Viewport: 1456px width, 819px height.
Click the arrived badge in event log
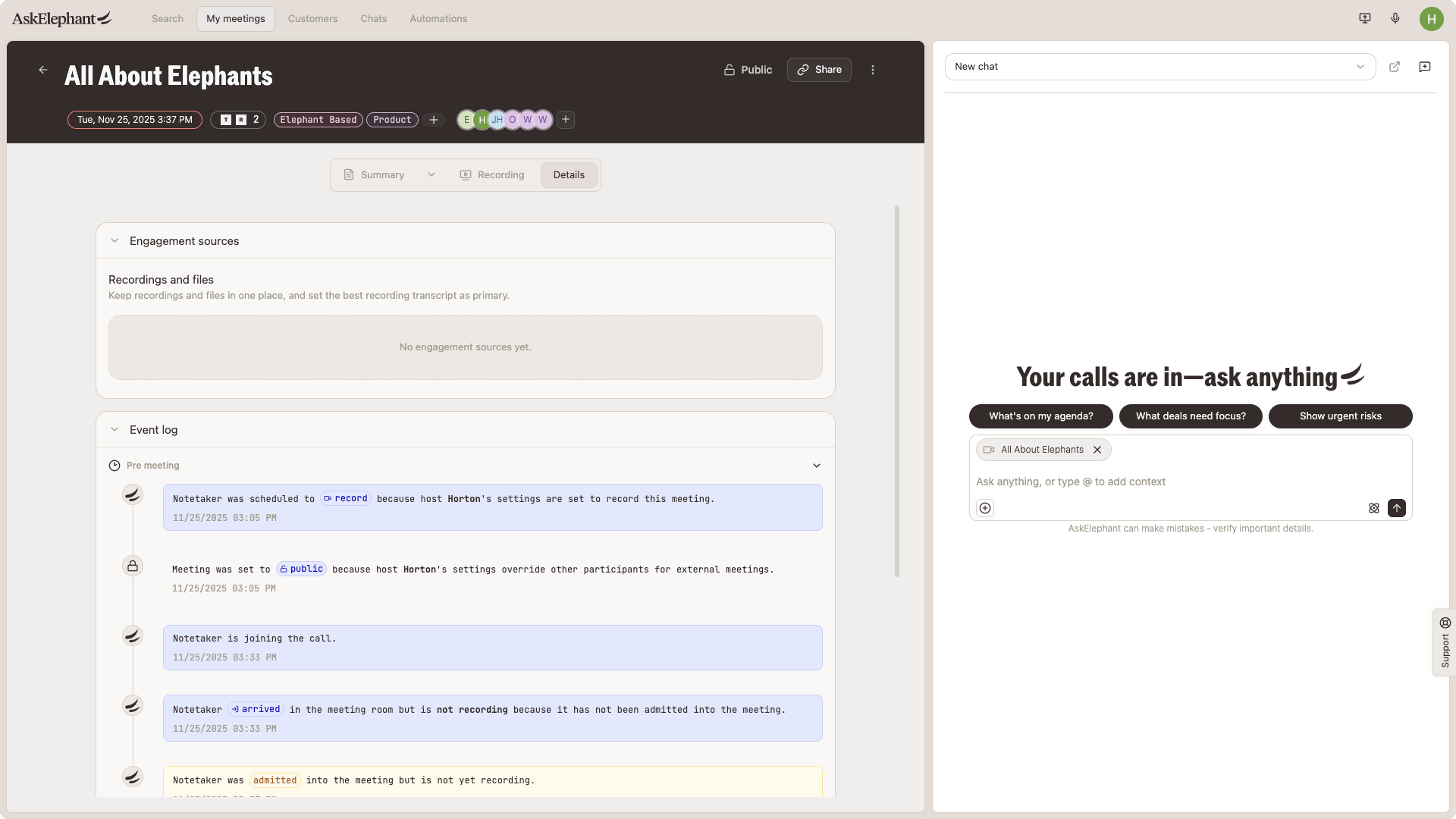pos(256,709)
